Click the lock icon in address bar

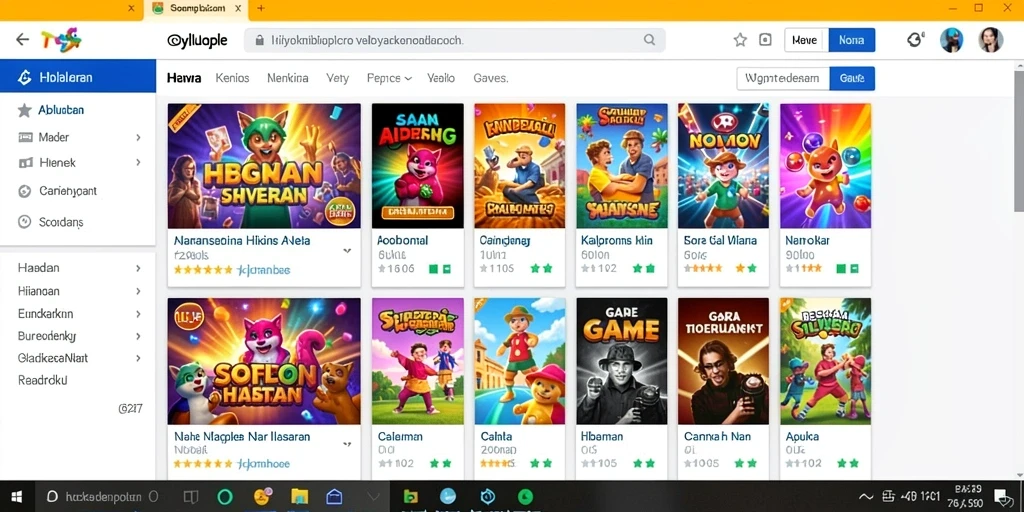click(x=259, y=40)
